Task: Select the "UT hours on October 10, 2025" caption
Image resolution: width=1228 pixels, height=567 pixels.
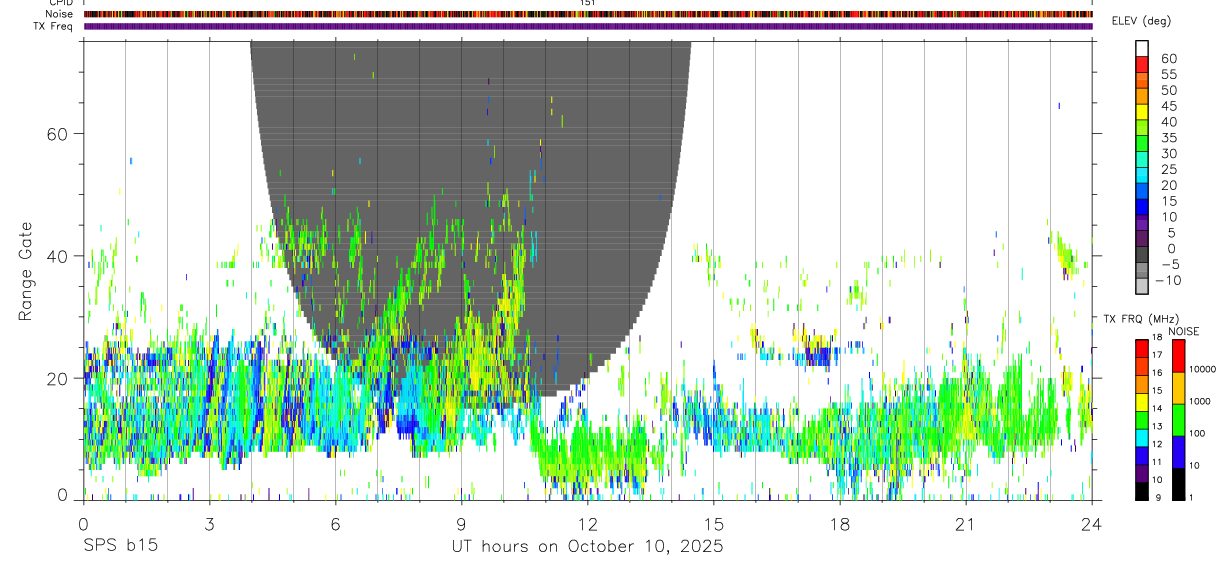Action: pos(588,546)
